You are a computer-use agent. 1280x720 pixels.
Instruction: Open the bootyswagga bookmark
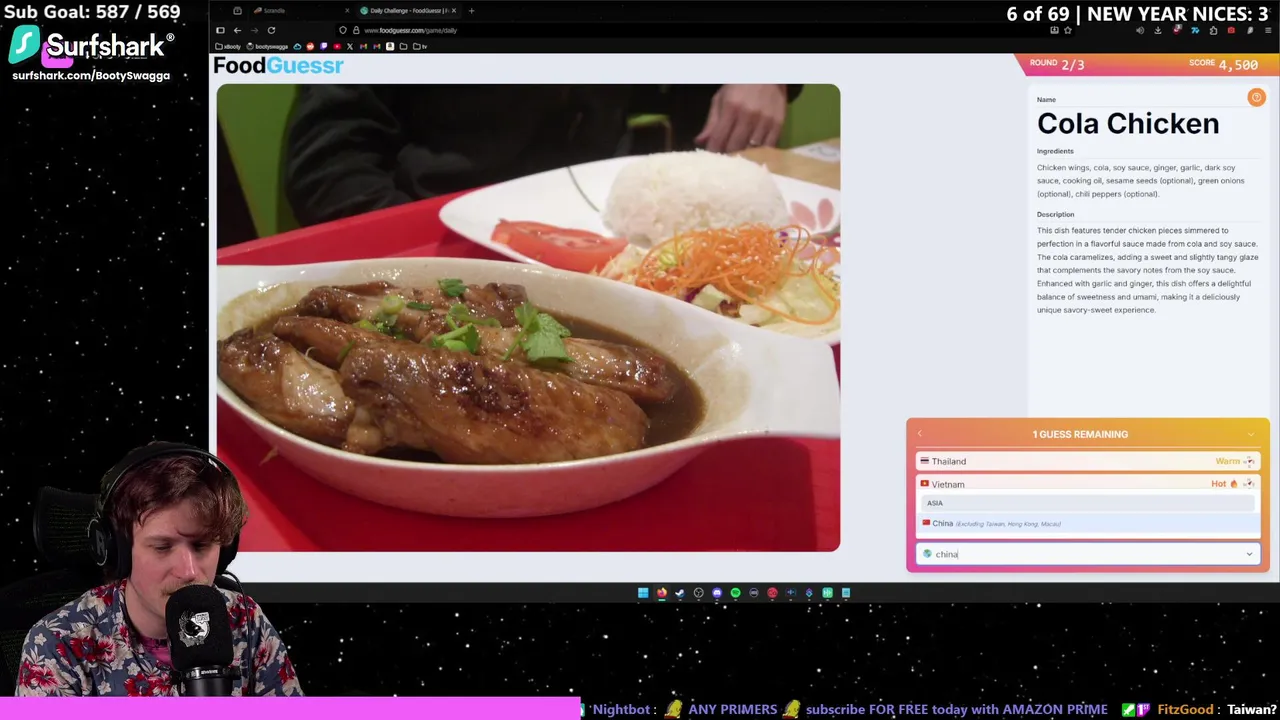click(268, 46)
